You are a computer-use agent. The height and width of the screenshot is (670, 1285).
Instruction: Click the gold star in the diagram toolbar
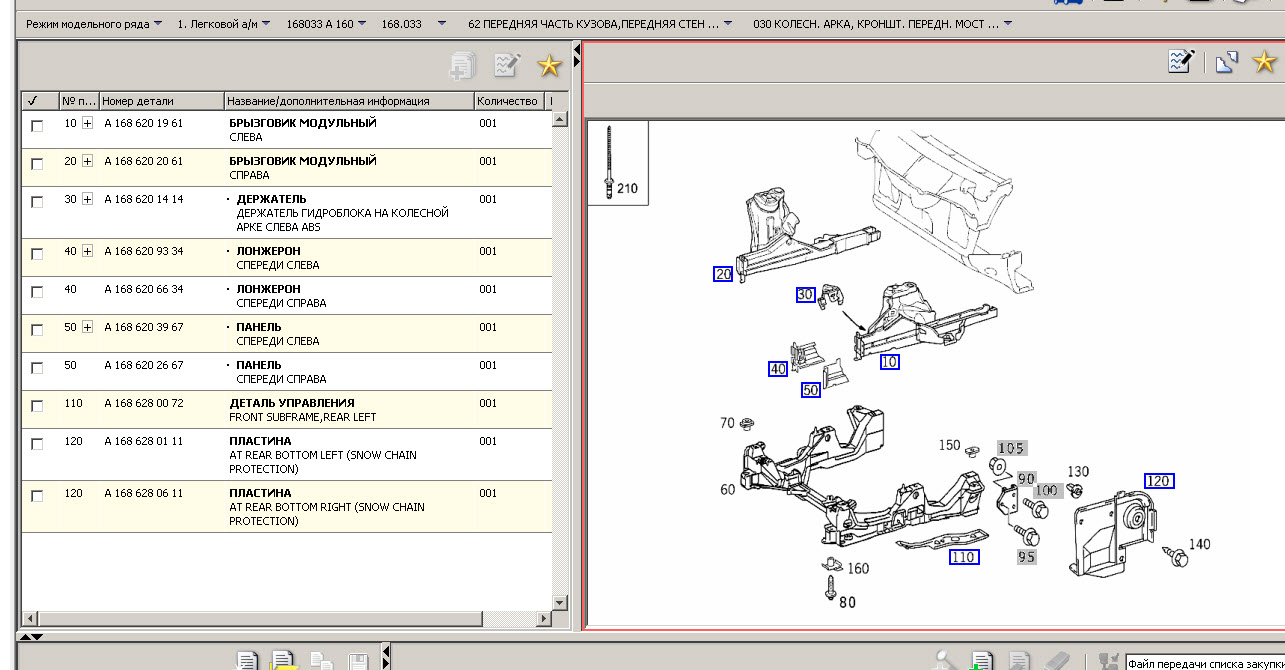point(1267,63)
